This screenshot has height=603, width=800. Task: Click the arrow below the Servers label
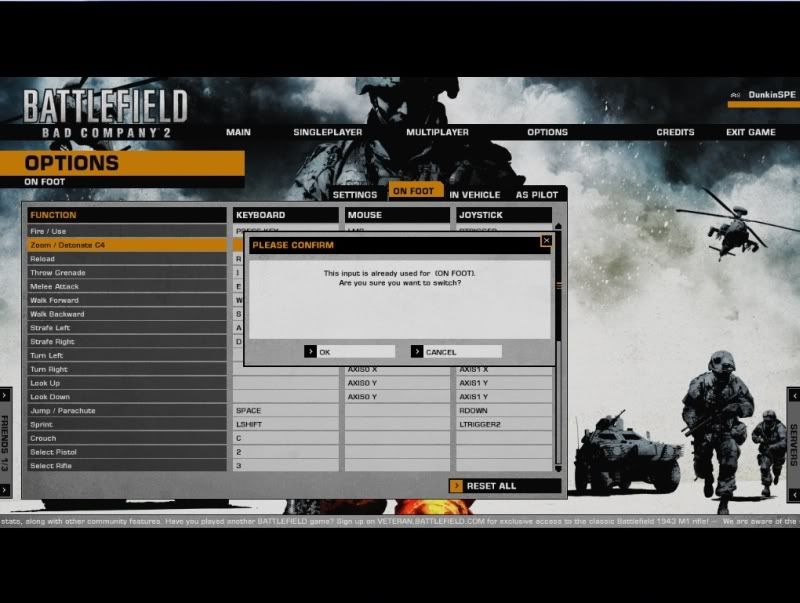tap(794, 494)
